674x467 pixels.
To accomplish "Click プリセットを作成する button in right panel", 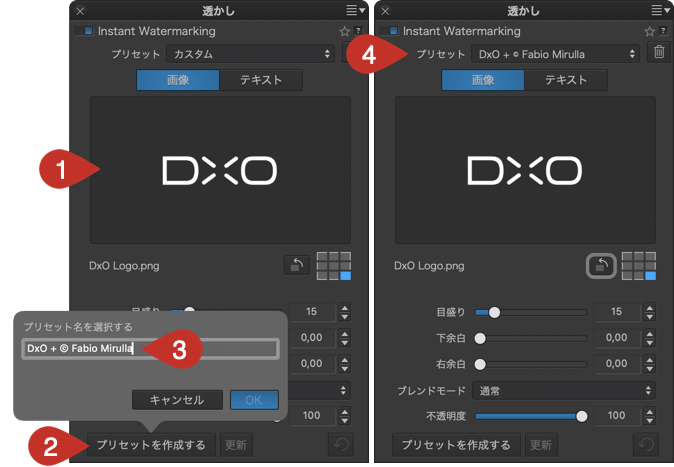I will point(456,445).
